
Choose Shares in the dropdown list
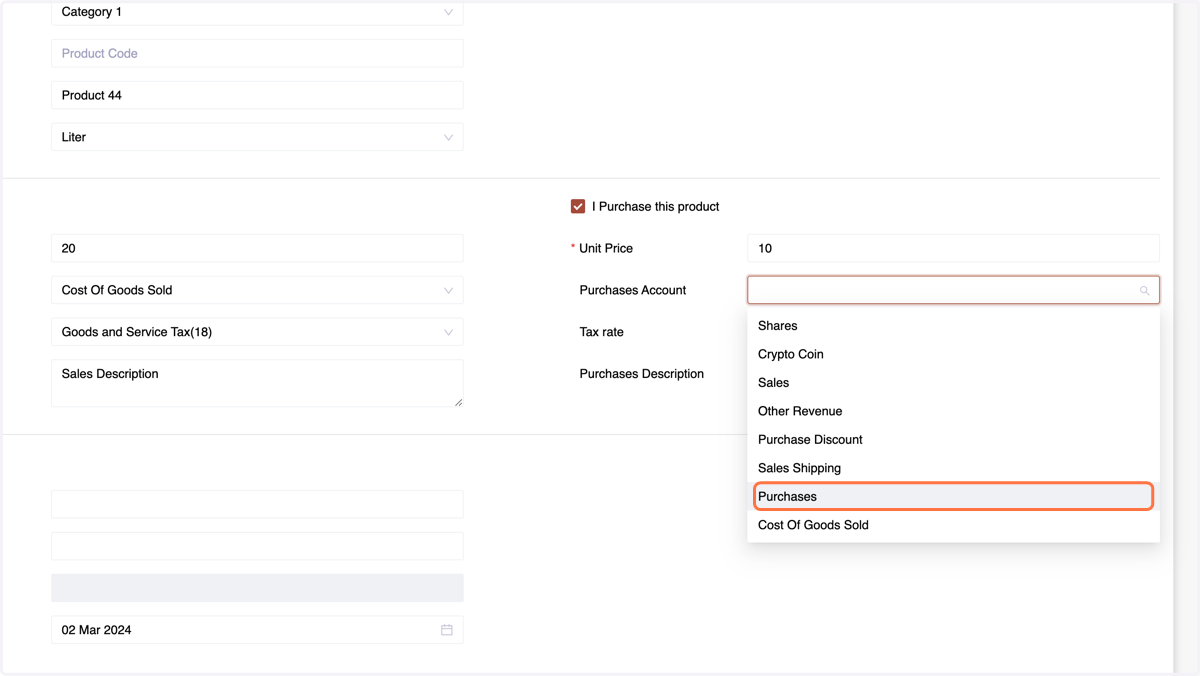point(953,326)
